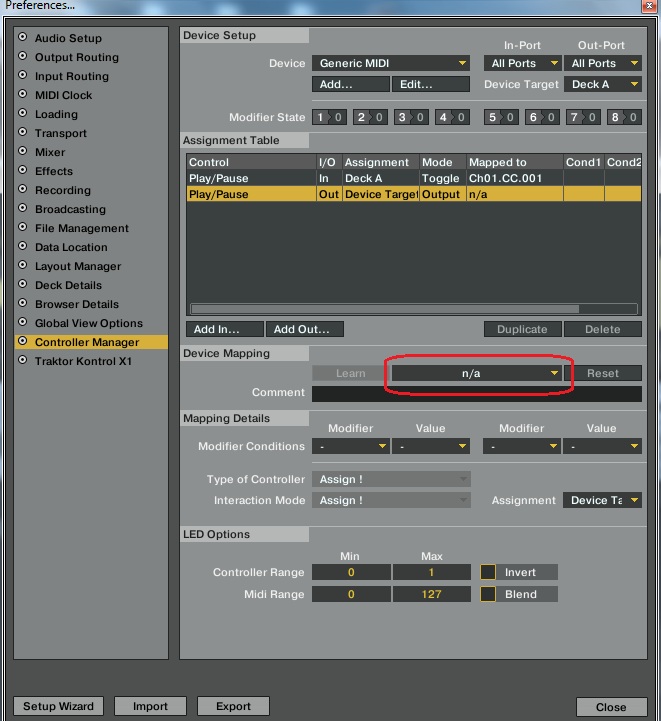Open the Device Target Deck A dropdown
The height and width of the screenshot is (721, 661).
point(603,84)
